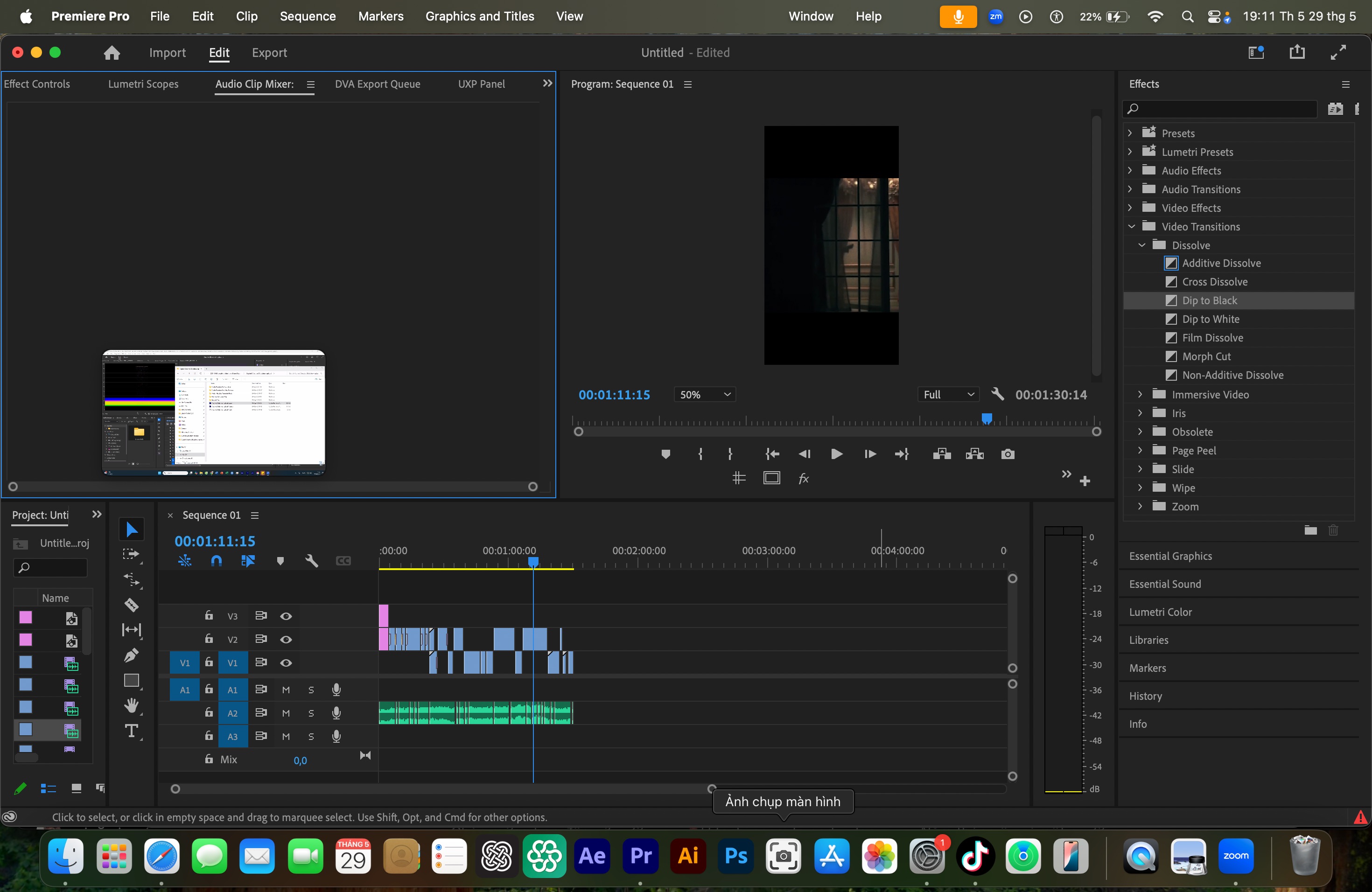Go to the Home screen icon
1372x892 pixels.
112,52
